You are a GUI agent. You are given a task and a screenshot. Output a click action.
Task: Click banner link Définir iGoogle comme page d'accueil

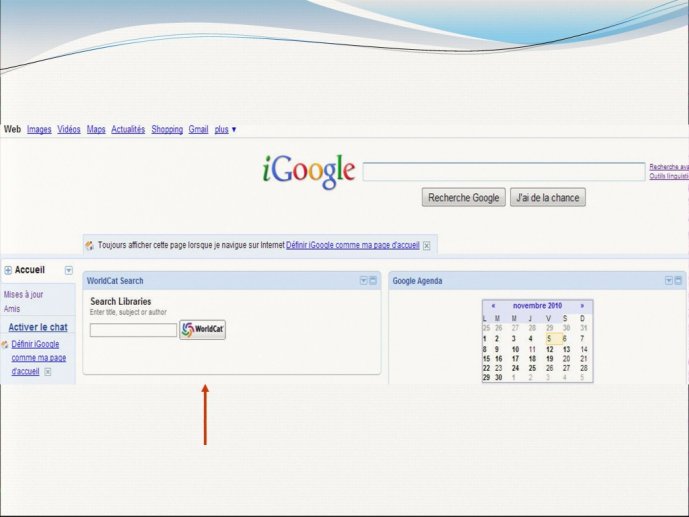353,245
